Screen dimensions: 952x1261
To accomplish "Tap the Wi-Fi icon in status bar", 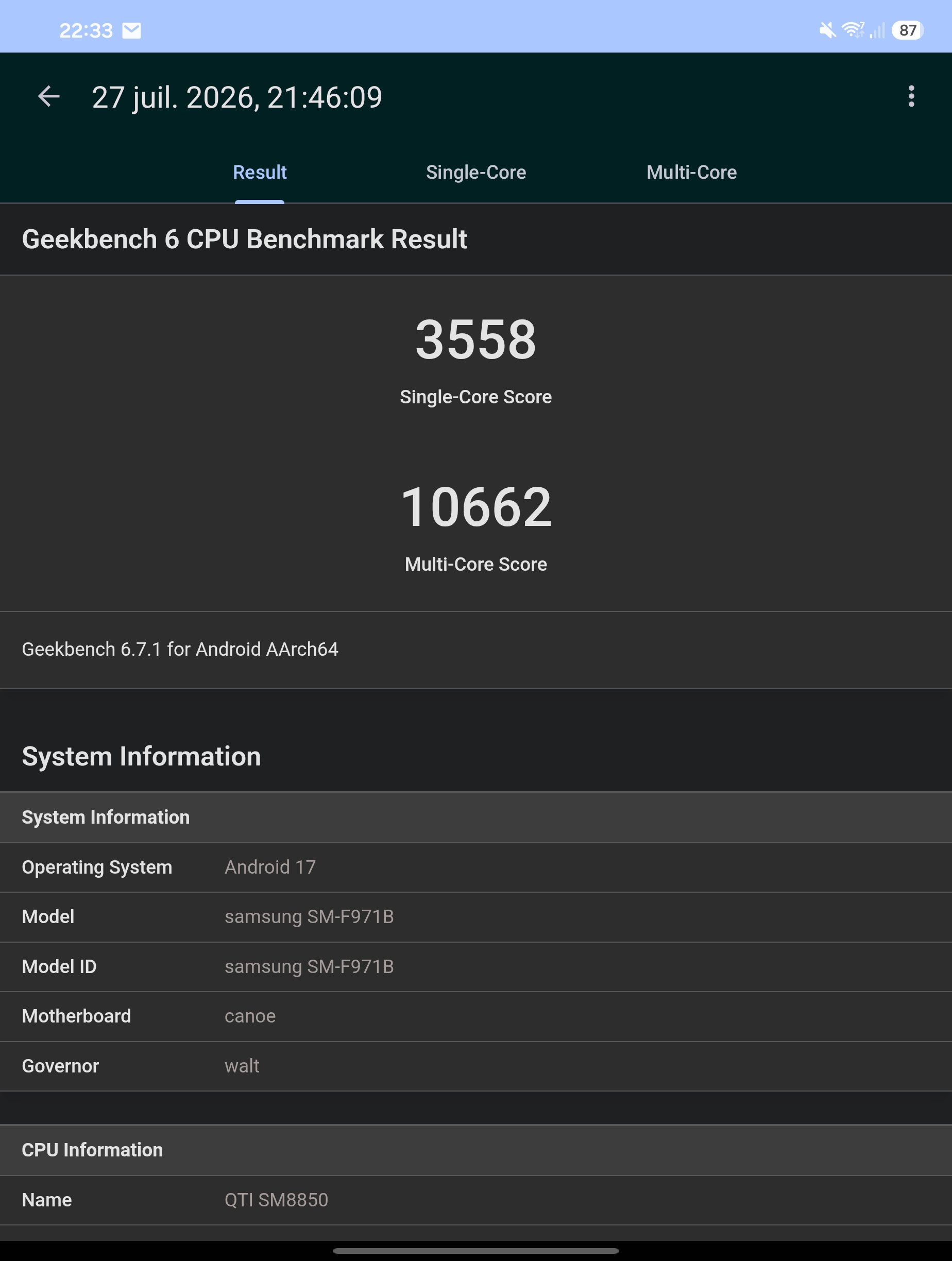I will [853, 30].
